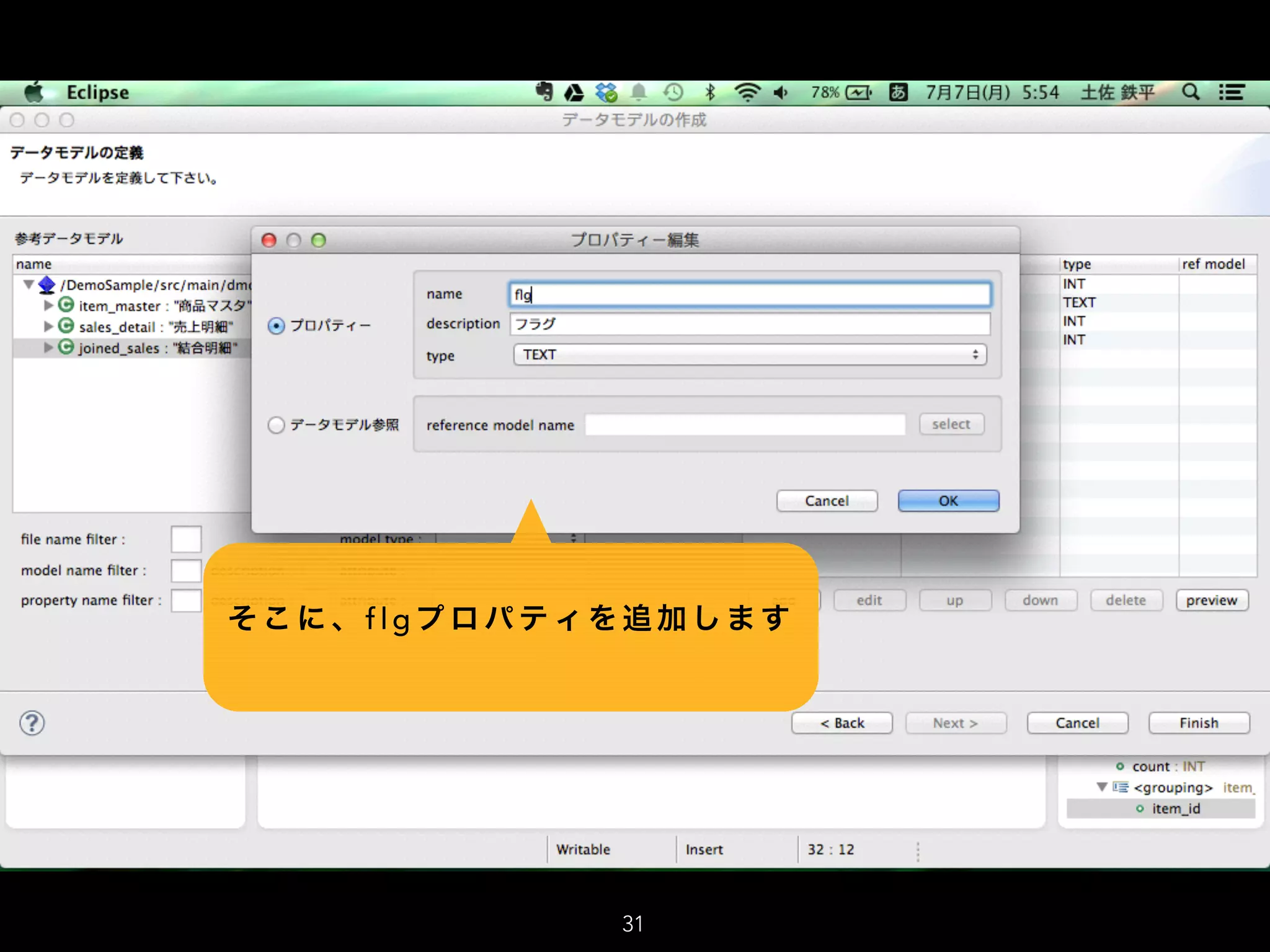Click the delete button
The image size is (1270, 952).
click(1126, 600)
